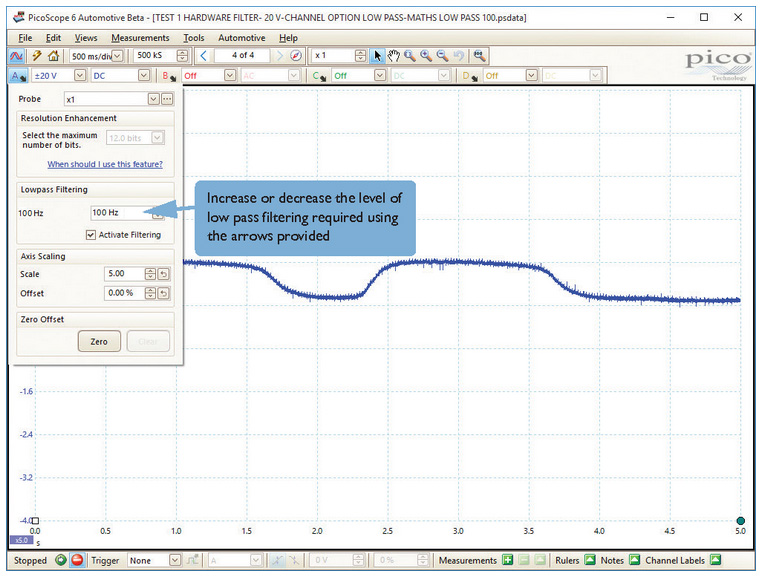The width and height of the screenshot is (762, 578).
Task: Click the lowpass 100 Hz frequency field
Action: (x=121, y=213)
